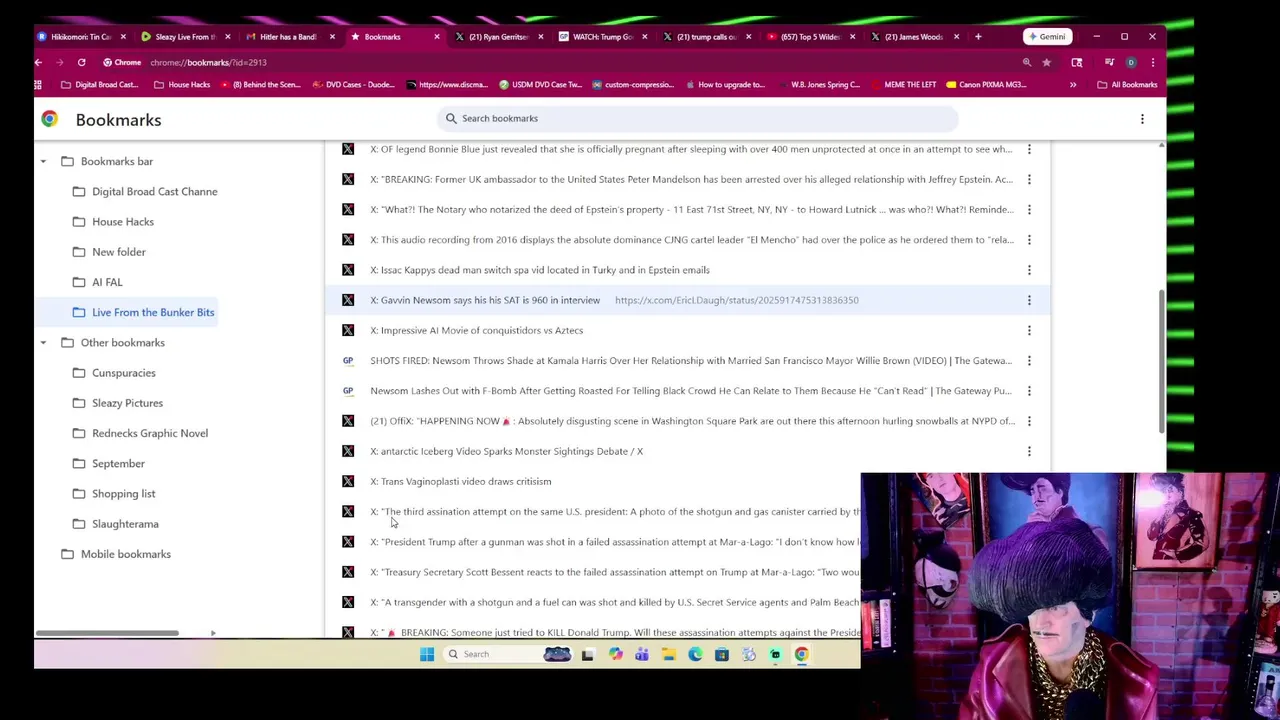
Task: Click the Search bookmarks field
Action: [x=698, y=118]
